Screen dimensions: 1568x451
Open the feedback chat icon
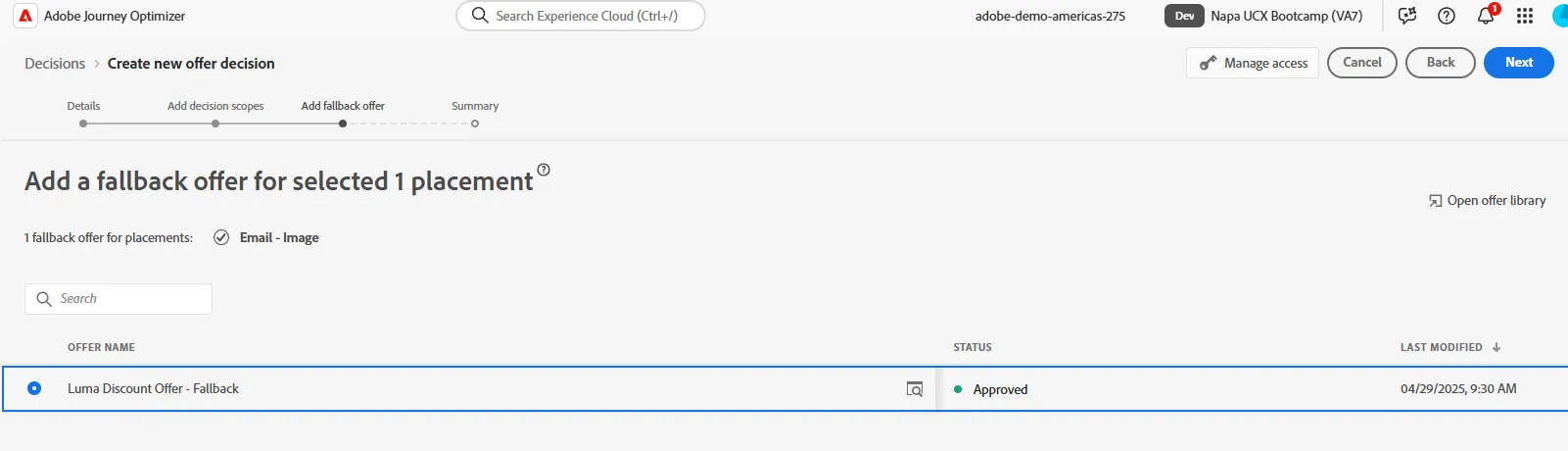(x=1407, y=16)
